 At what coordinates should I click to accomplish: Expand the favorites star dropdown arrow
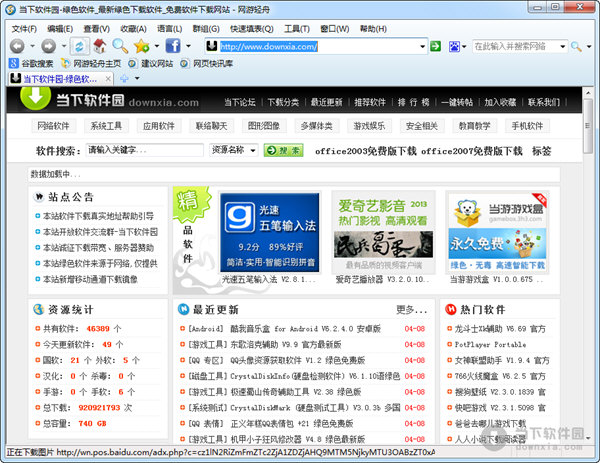(157, 46)
